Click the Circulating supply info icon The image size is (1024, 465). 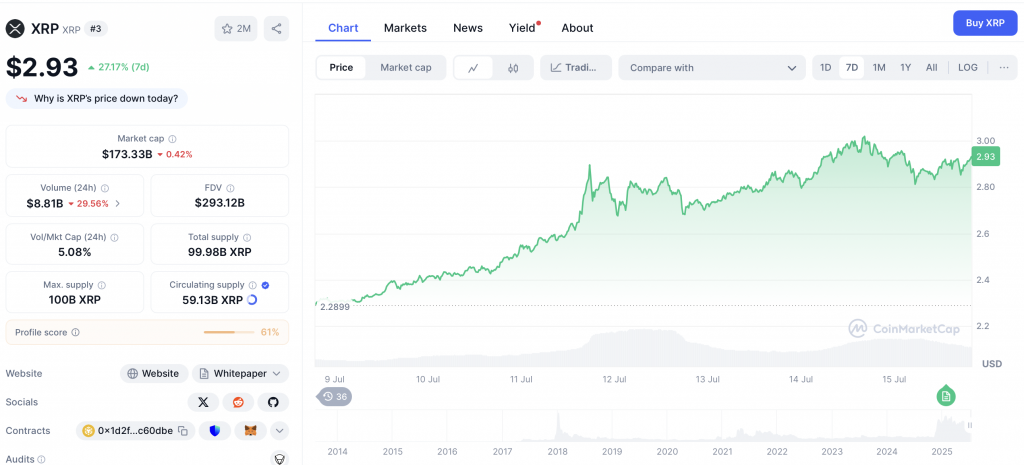tap(251, 285)
